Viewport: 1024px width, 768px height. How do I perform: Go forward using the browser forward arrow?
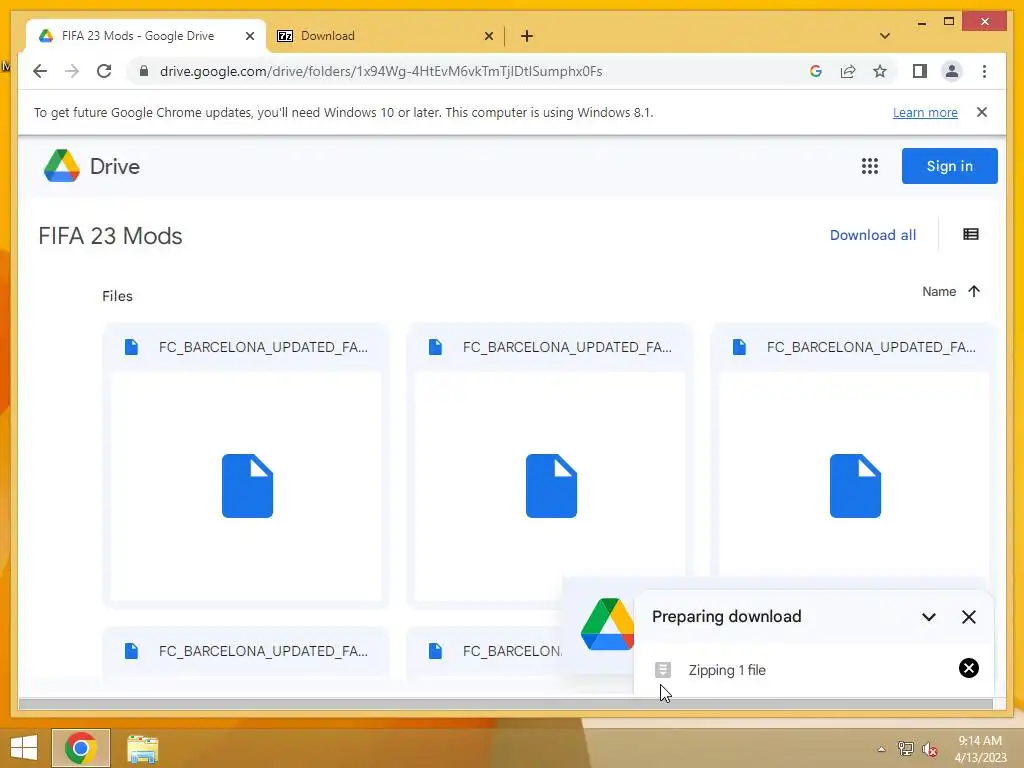(72, 71)
